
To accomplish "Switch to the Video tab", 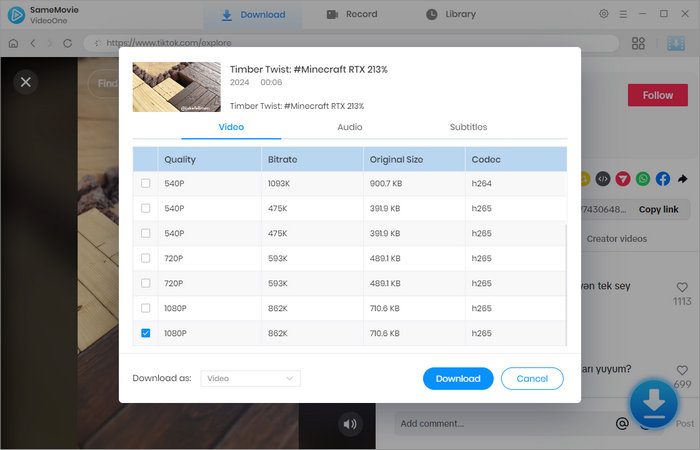I will 231,127.
